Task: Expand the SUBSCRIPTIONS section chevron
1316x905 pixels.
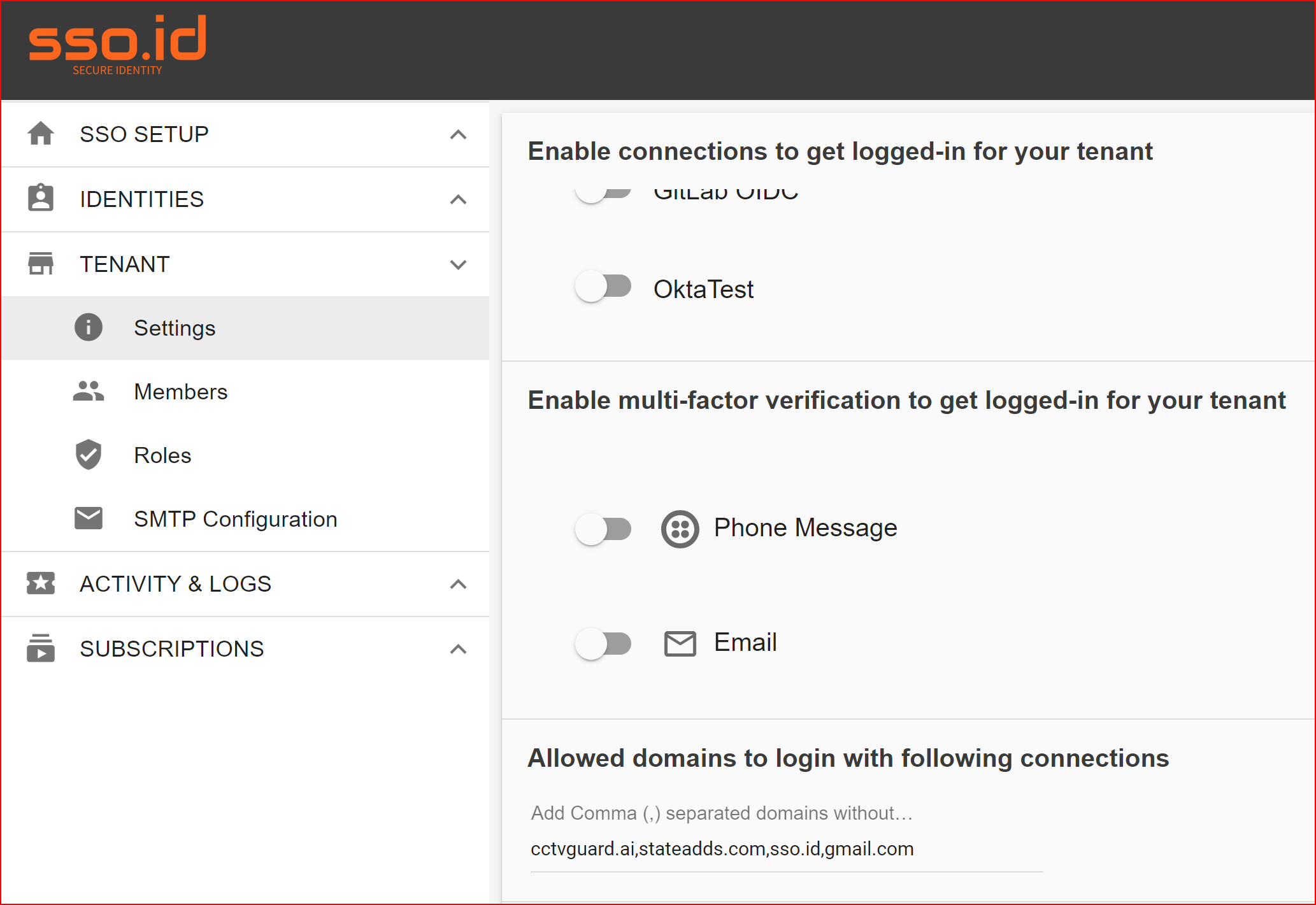Action: (x=458, y=649)
